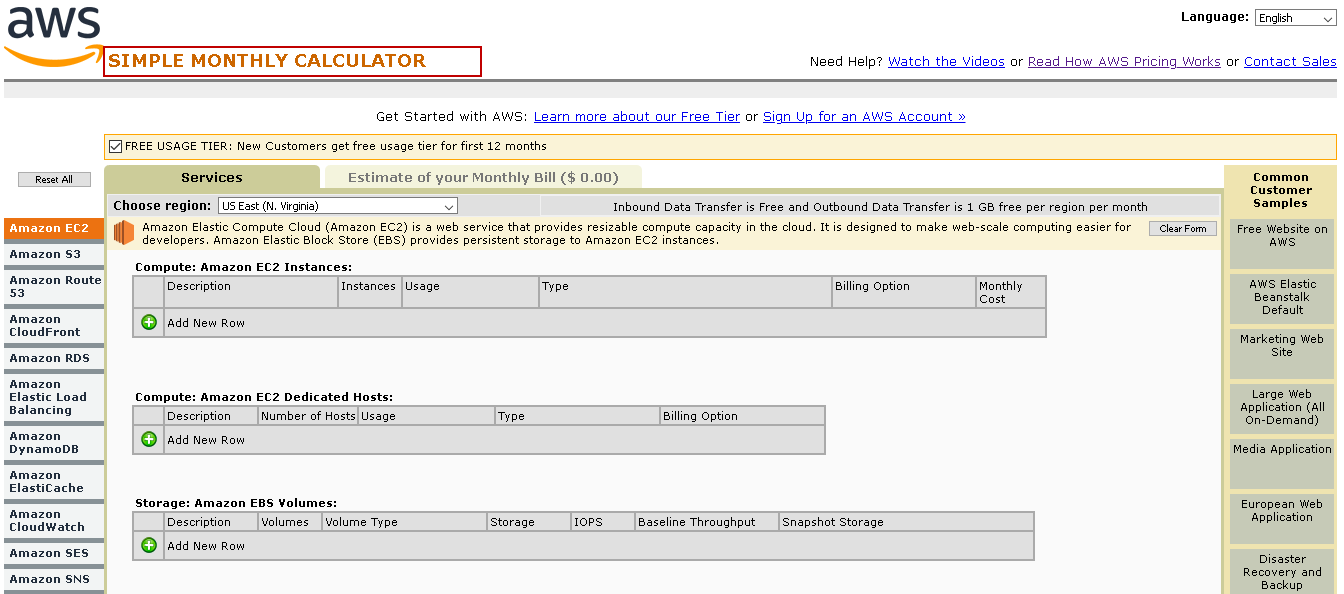This screenshot has height=594, width=1344.
Task: Click the orange Amazon EC2 service icon
Action: (124, 233)
